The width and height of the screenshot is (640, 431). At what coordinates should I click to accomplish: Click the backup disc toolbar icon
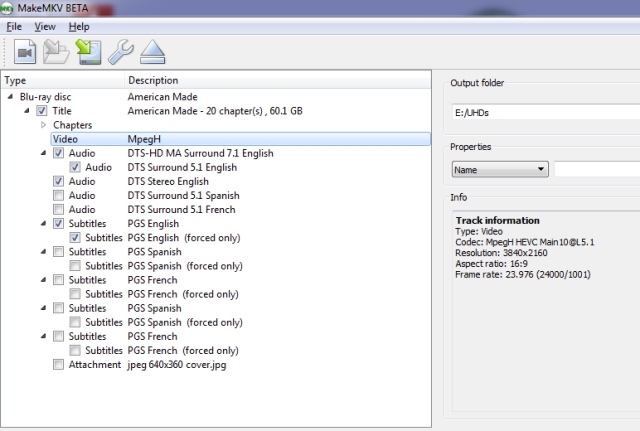(88, 52)
